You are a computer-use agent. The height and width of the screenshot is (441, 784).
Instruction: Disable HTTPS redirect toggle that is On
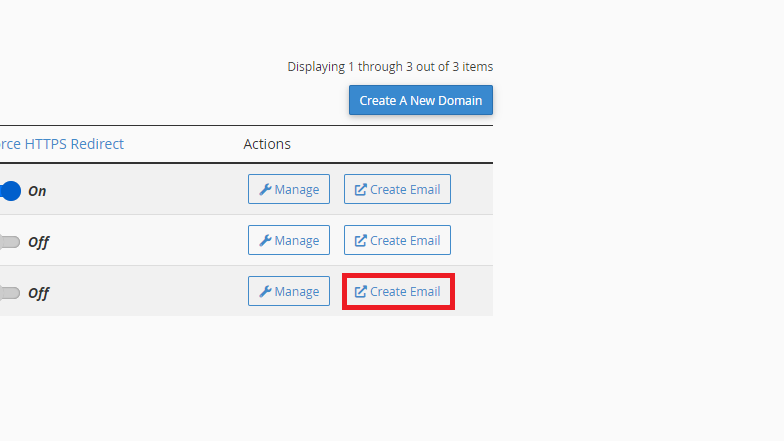[10, 191]
